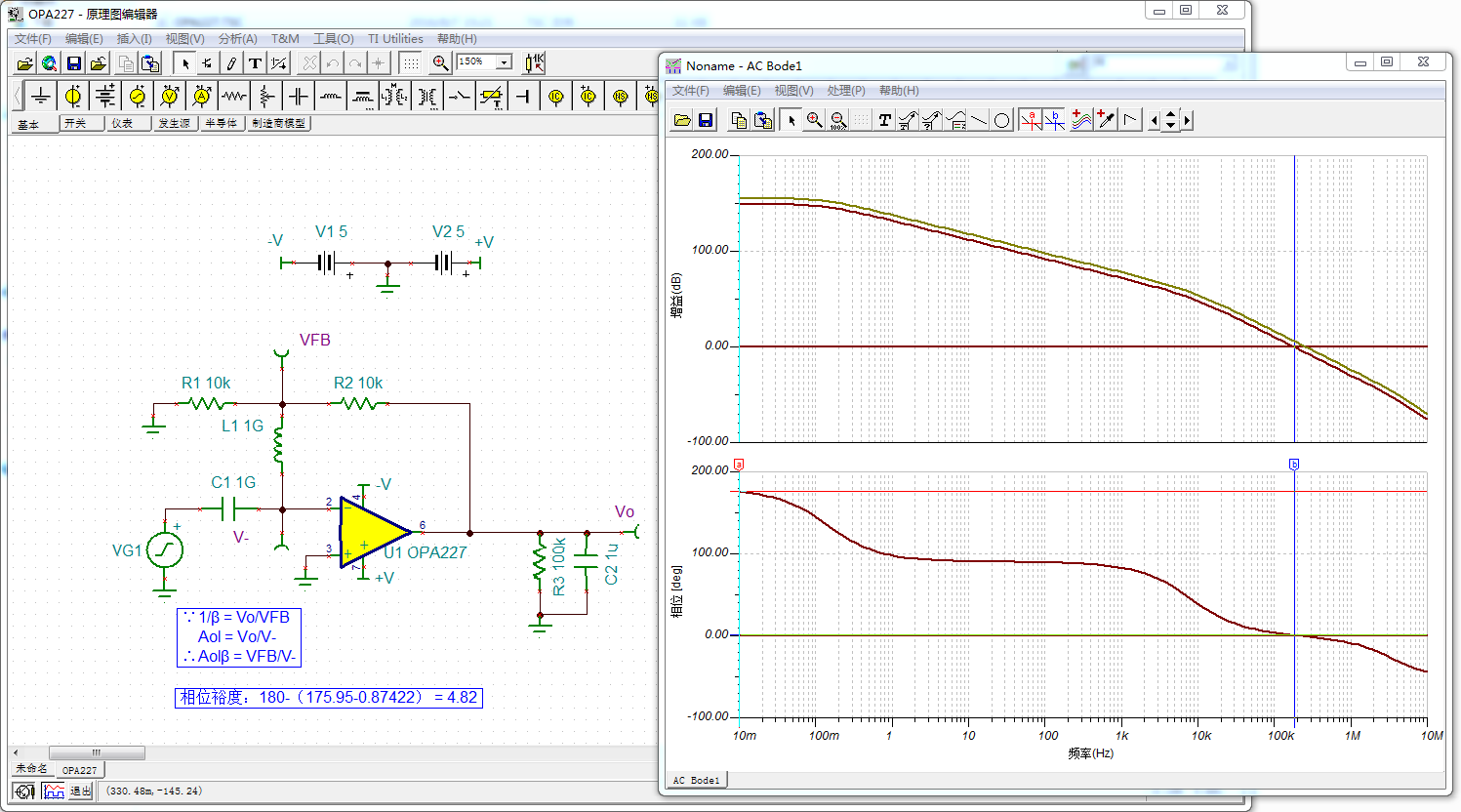Toggle the grid display in schematic toolbar
Image resolution: width=1461 pixels, height=812 pixels.
411,63
